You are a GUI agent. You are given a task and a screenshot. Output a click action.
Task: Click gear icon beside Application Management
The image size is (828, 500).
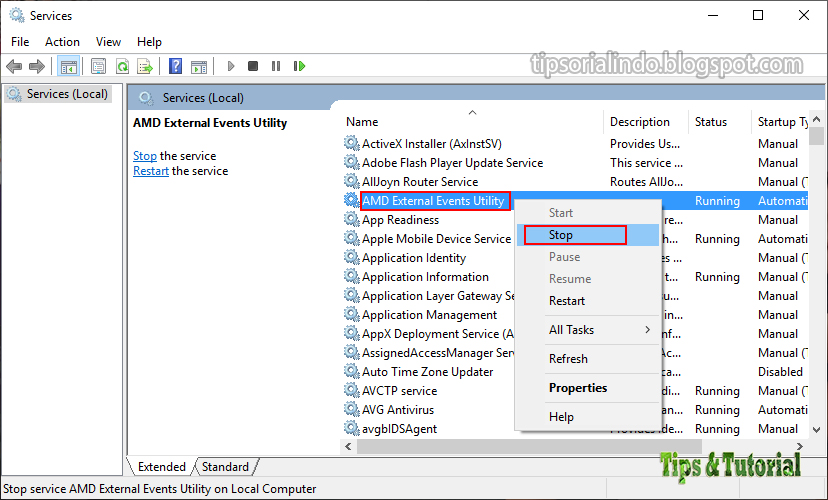pos(352,314)
